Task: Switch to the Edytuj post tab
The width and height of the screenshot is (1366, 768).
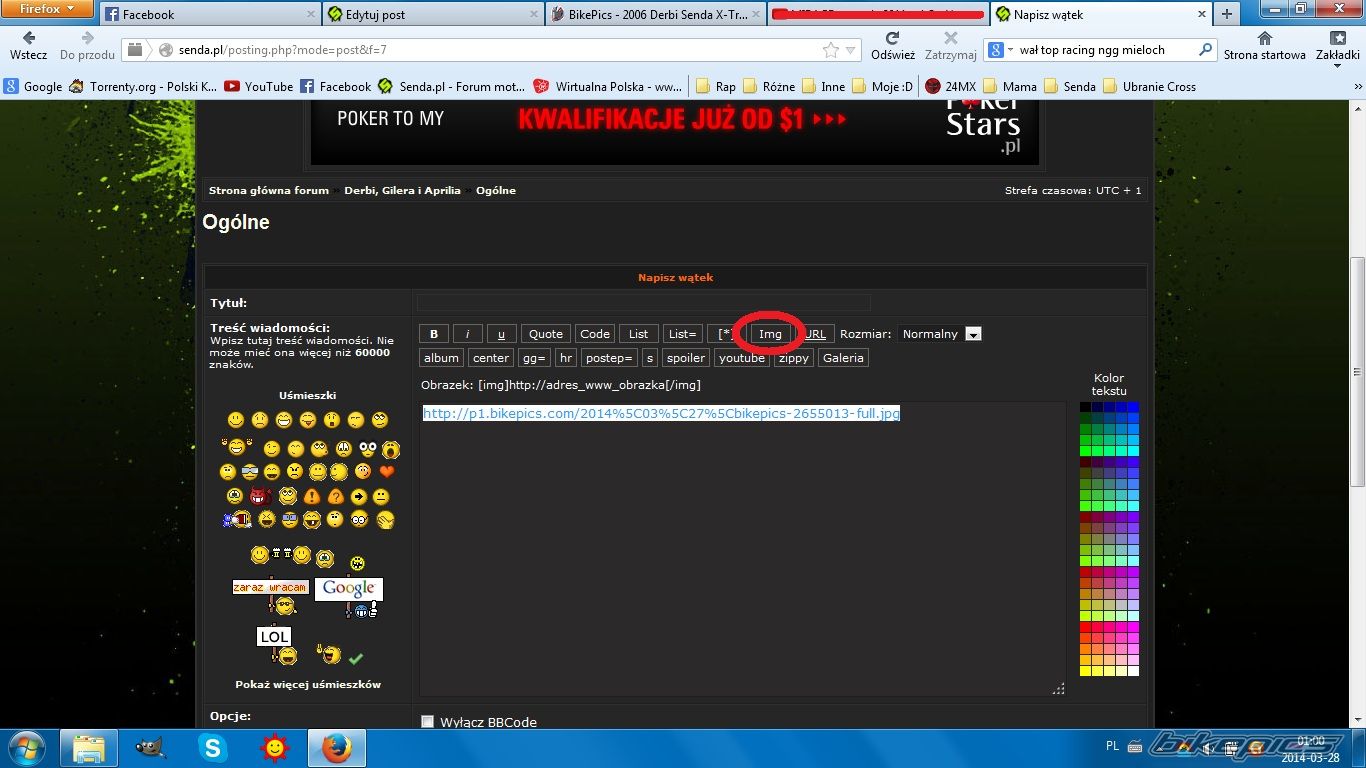Action: click(432, 15)
